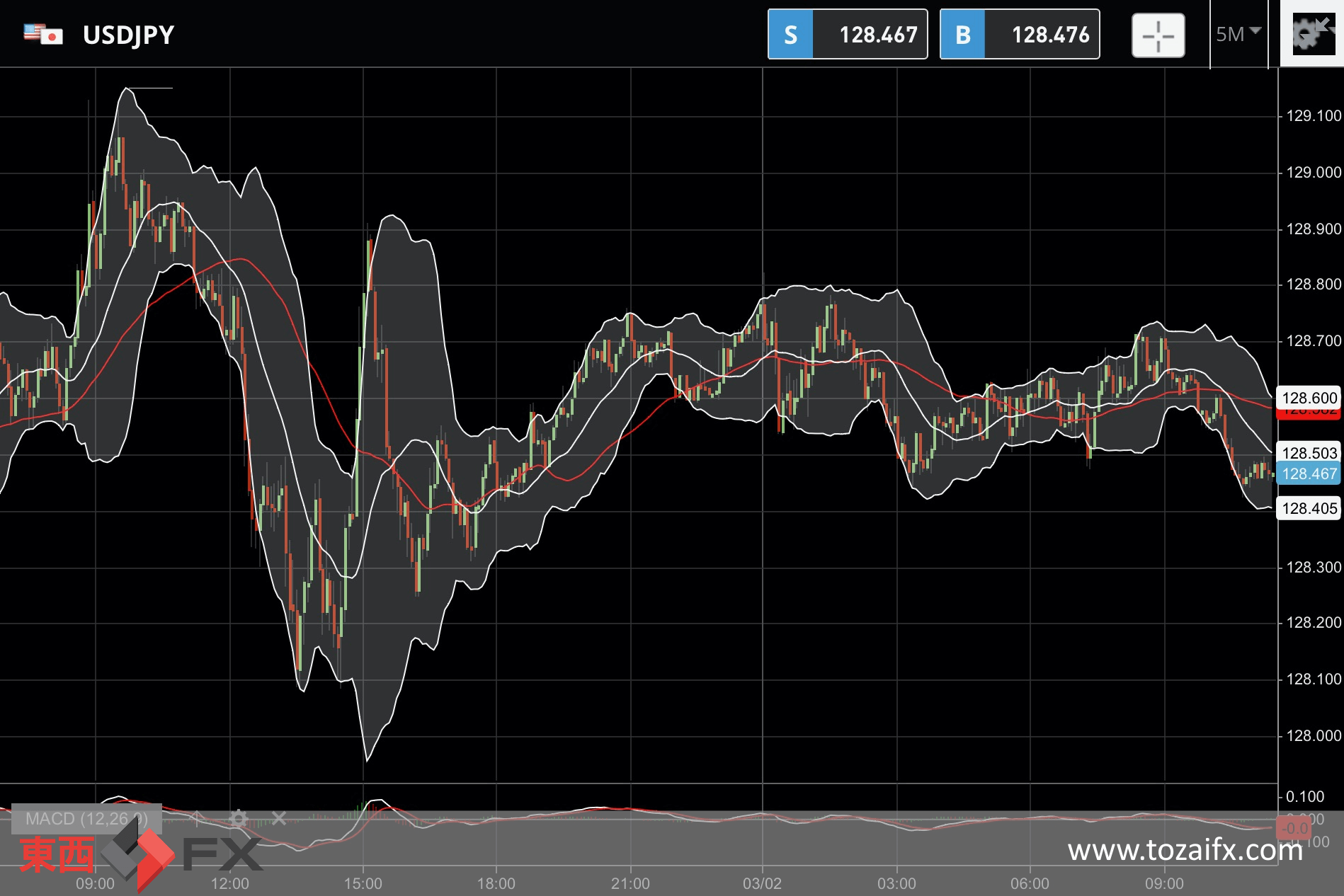Remove the MACD indicator with X
1344x896 pixels.
click(279, 819)
